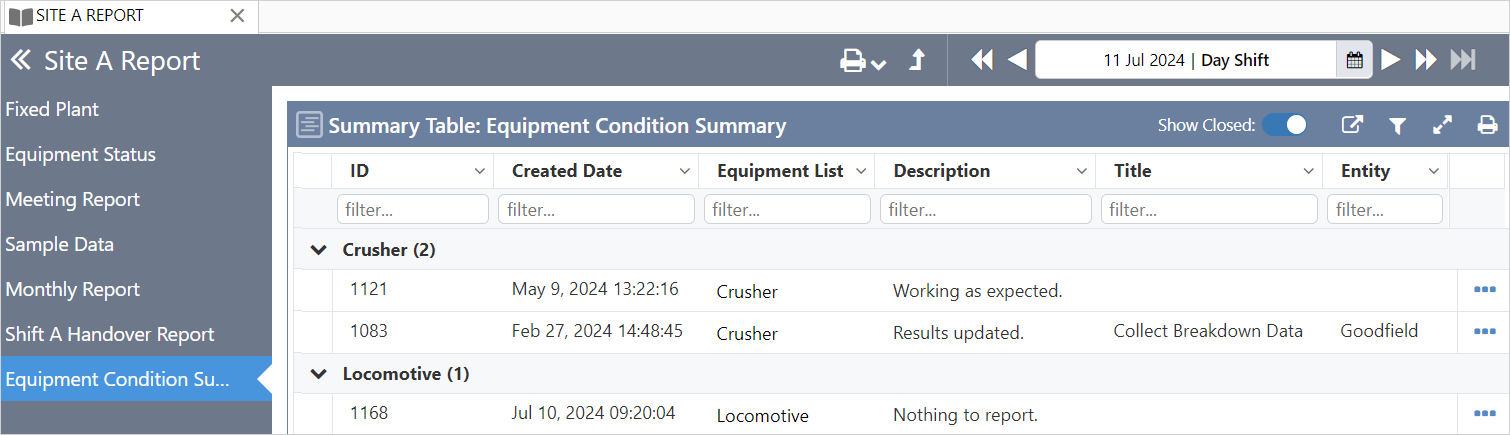
Task: Jump back with the double-left arrow
Action: (x=982, y=60)
